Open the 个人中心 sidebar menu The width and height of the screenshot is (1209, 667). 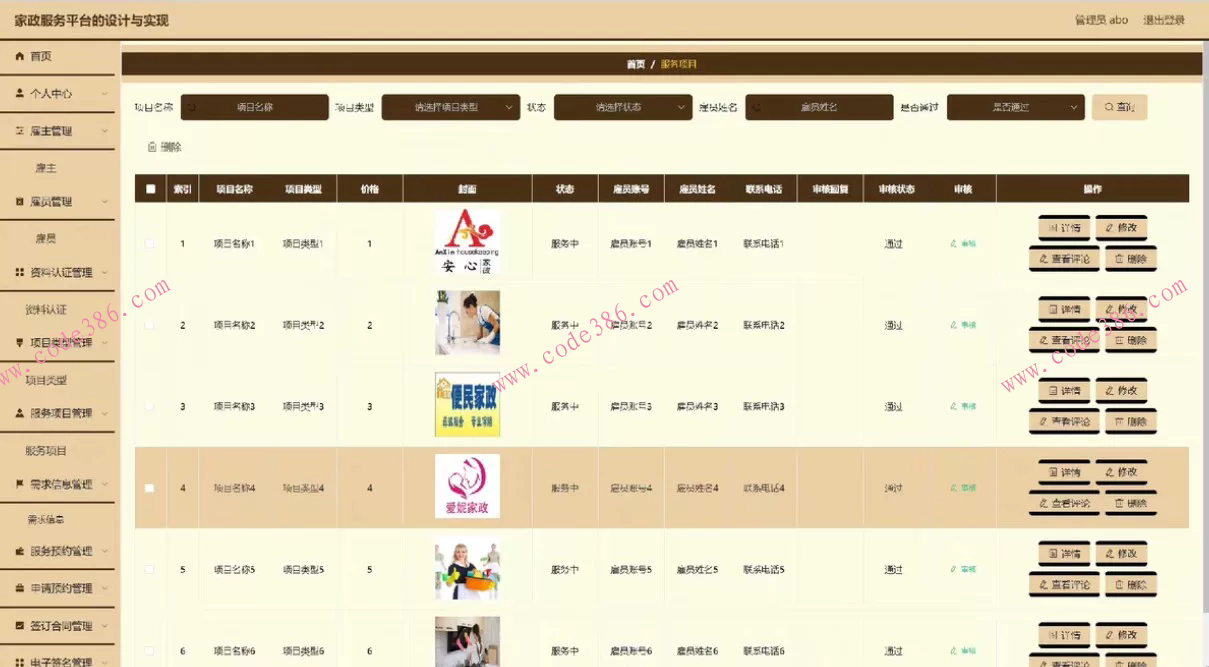pyautogui.click(x=57, y=93)
